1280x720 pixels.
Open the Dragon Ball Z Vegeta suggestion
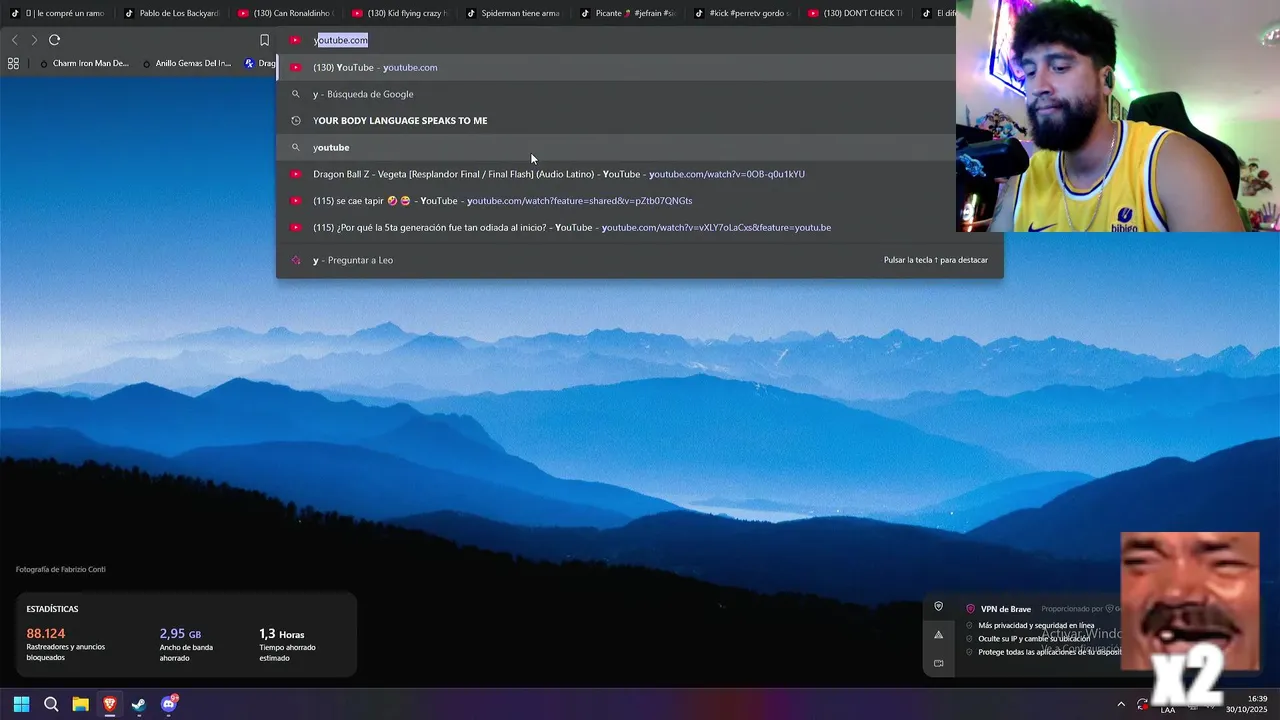point(640,174)
